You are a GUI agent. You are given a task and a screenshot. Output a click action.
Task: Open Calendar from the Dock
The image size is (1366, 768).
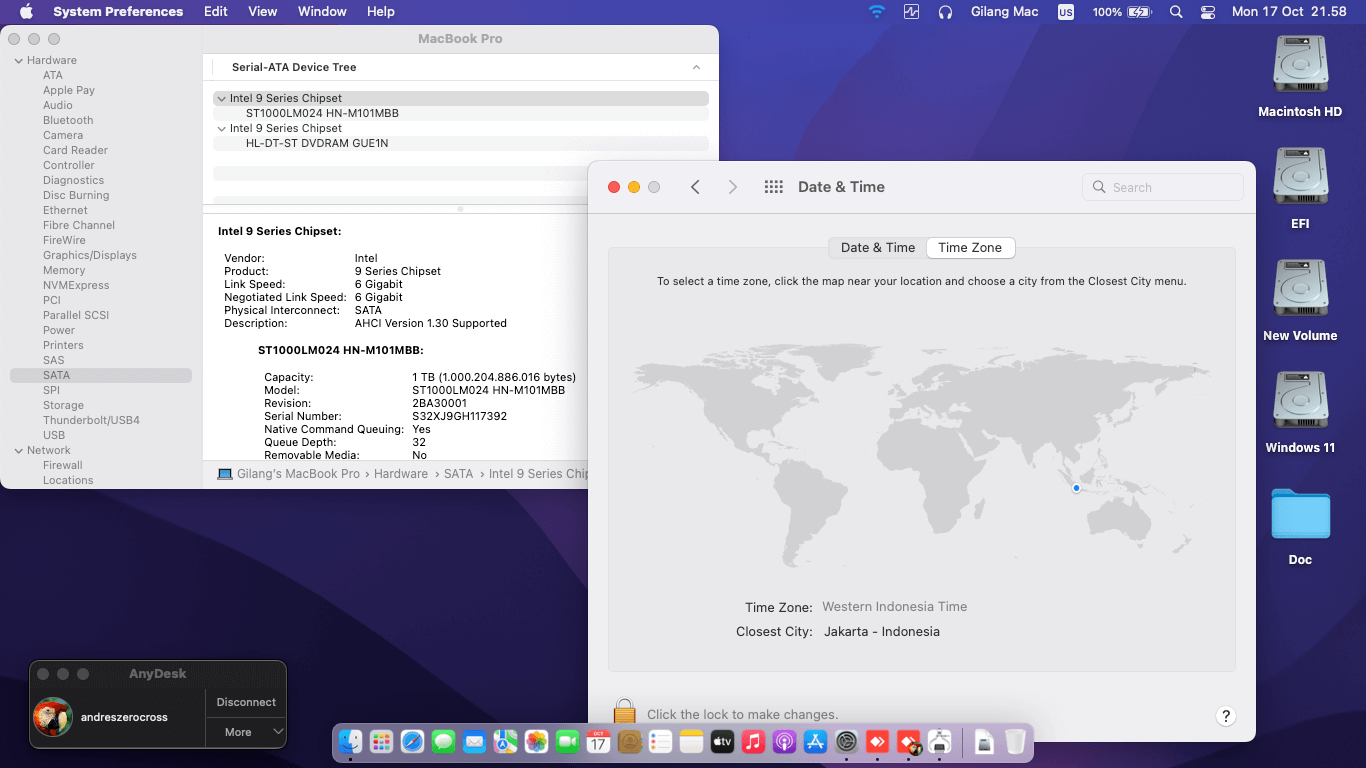598,741
